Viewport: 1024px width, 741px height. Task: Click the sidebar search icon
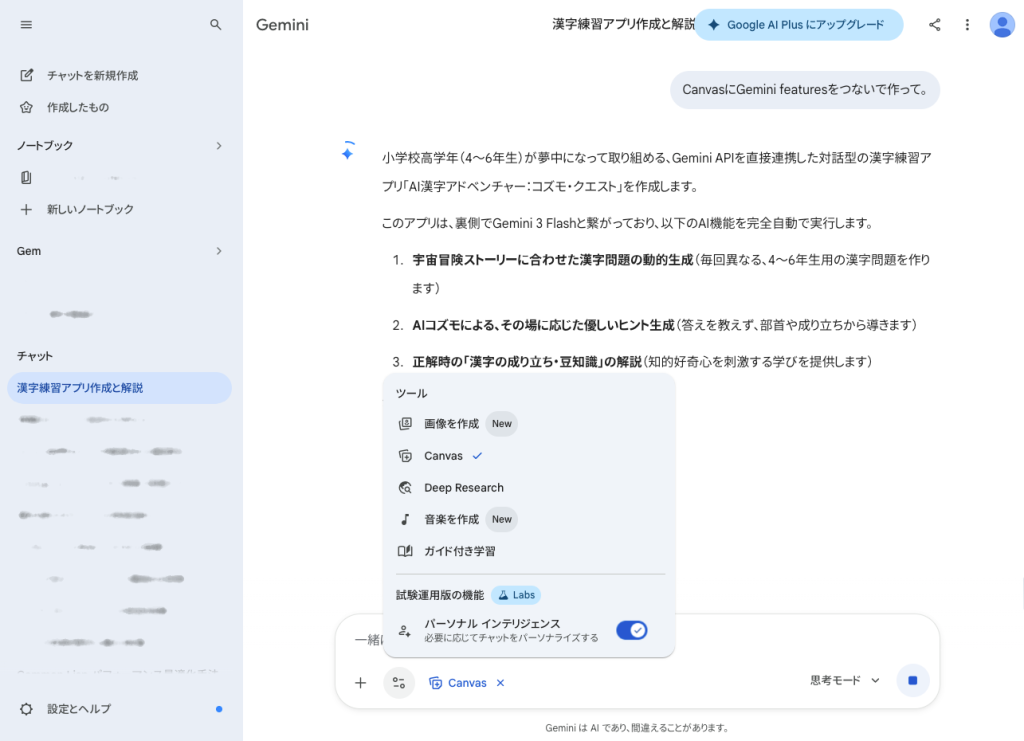click(x=216, y=25)
